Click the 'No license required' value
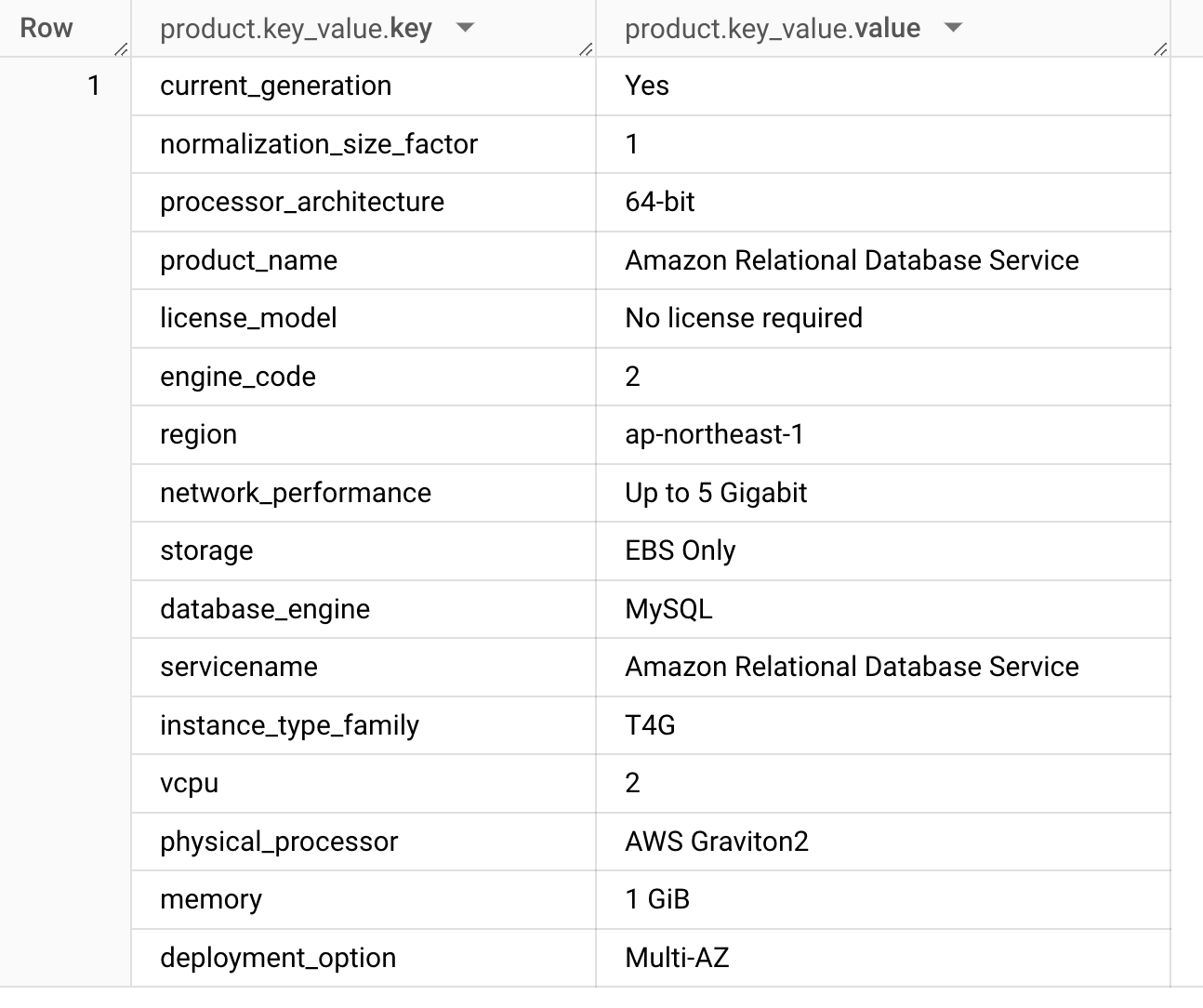The width and height of the screenshot is (1203, 1008). pos(744,318)
